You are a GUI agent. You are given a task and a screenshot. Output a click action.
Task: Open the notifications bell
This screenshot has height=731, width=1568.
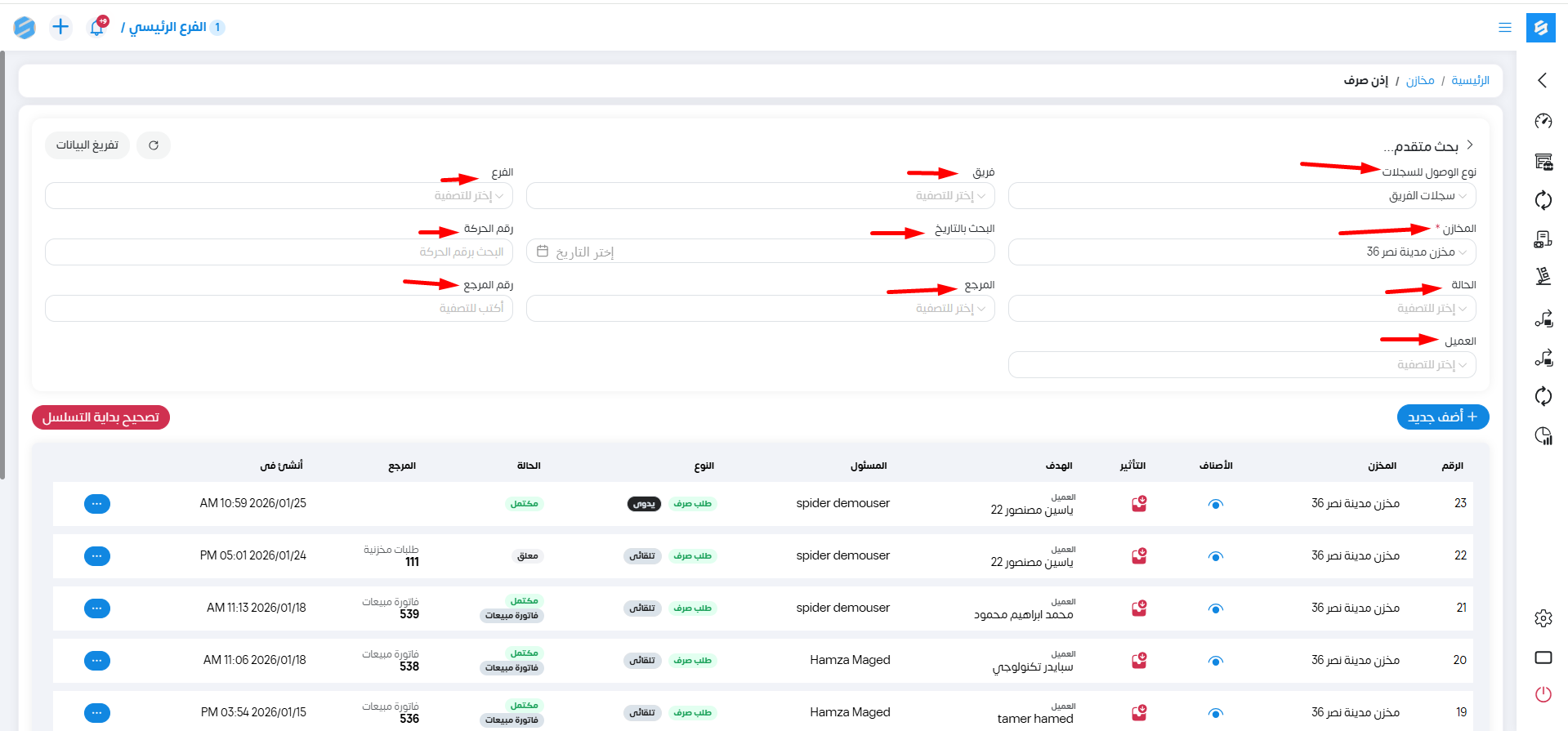click(x=97, y=27)
